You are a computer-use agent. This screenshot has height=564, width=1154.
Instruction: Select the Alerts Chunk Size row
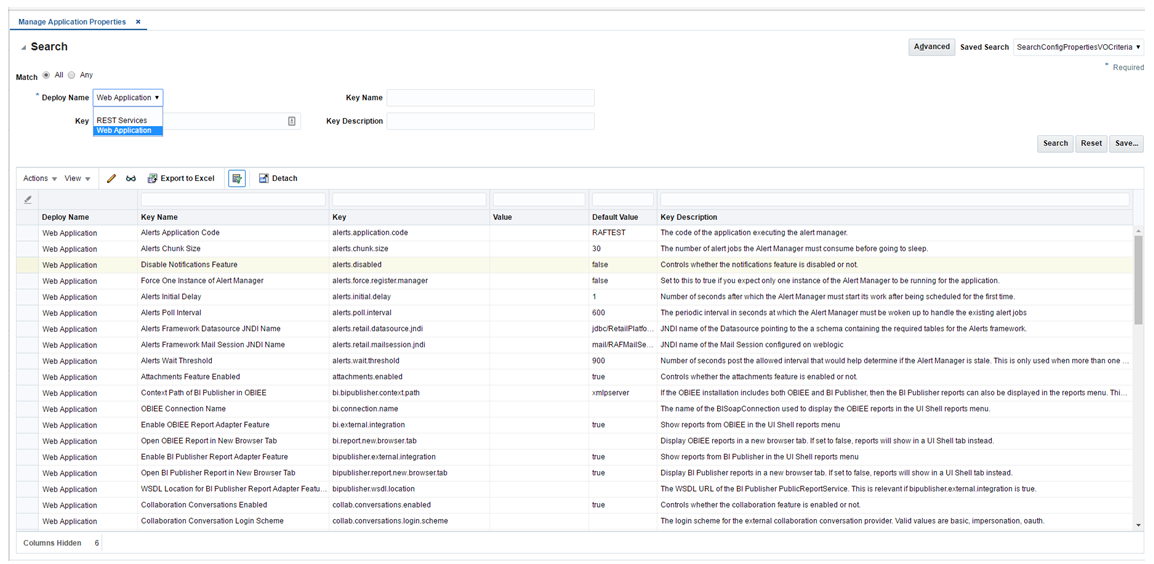[574, 249]
